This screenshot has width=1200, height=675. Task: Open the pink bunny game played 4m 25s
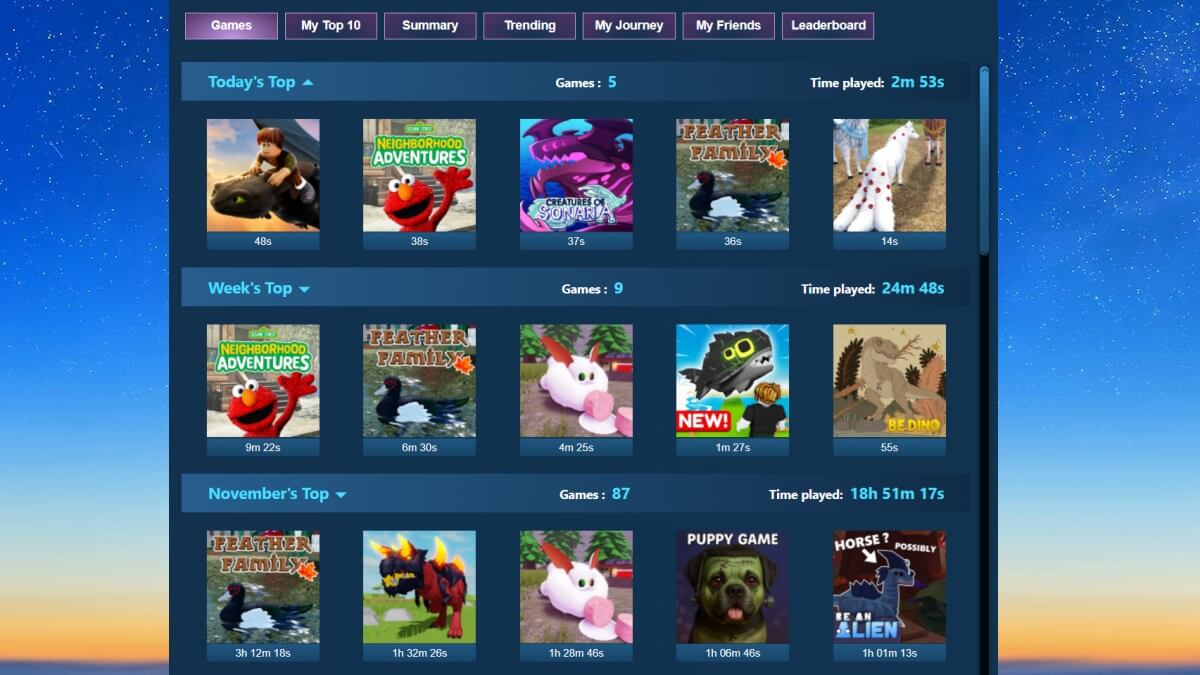click(x=576, y=381)
